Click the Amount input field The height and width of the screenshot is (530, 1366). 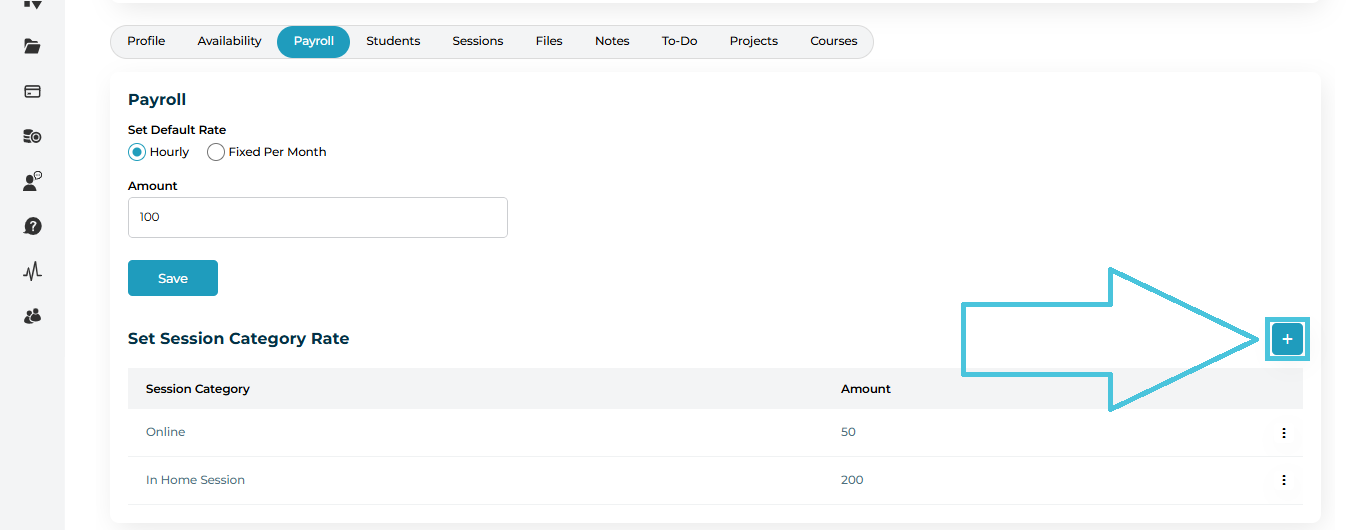tap(317, 217)
